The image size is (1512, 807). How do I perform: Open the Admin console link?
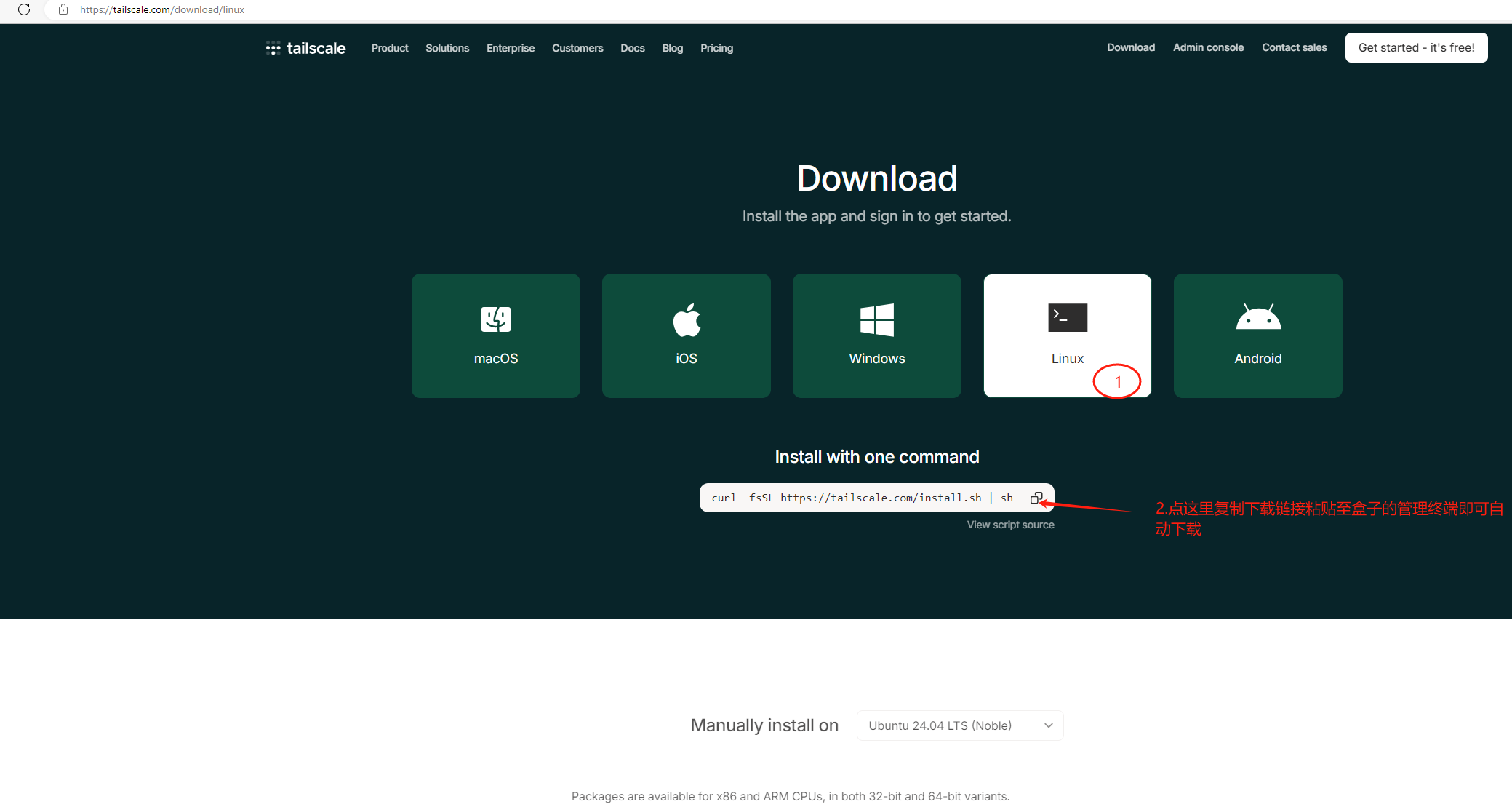(1208, 47)
